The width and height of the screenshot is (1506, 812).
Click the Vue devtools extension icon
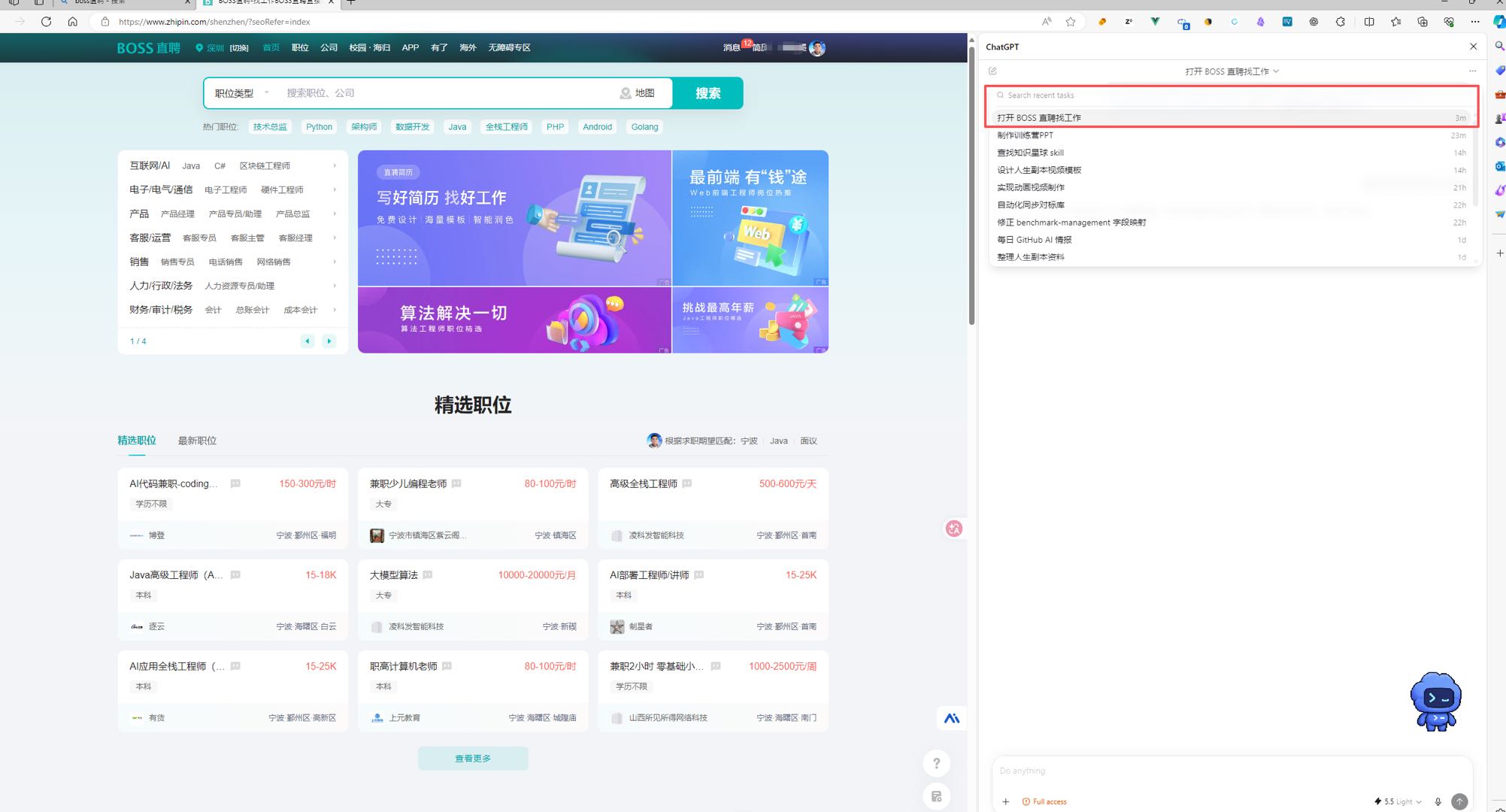(x=1155, y=22)
